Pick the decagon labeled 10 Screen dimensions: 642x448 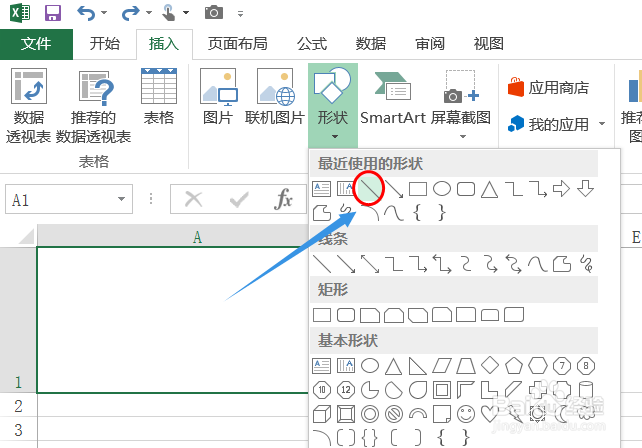pos(322,390)
